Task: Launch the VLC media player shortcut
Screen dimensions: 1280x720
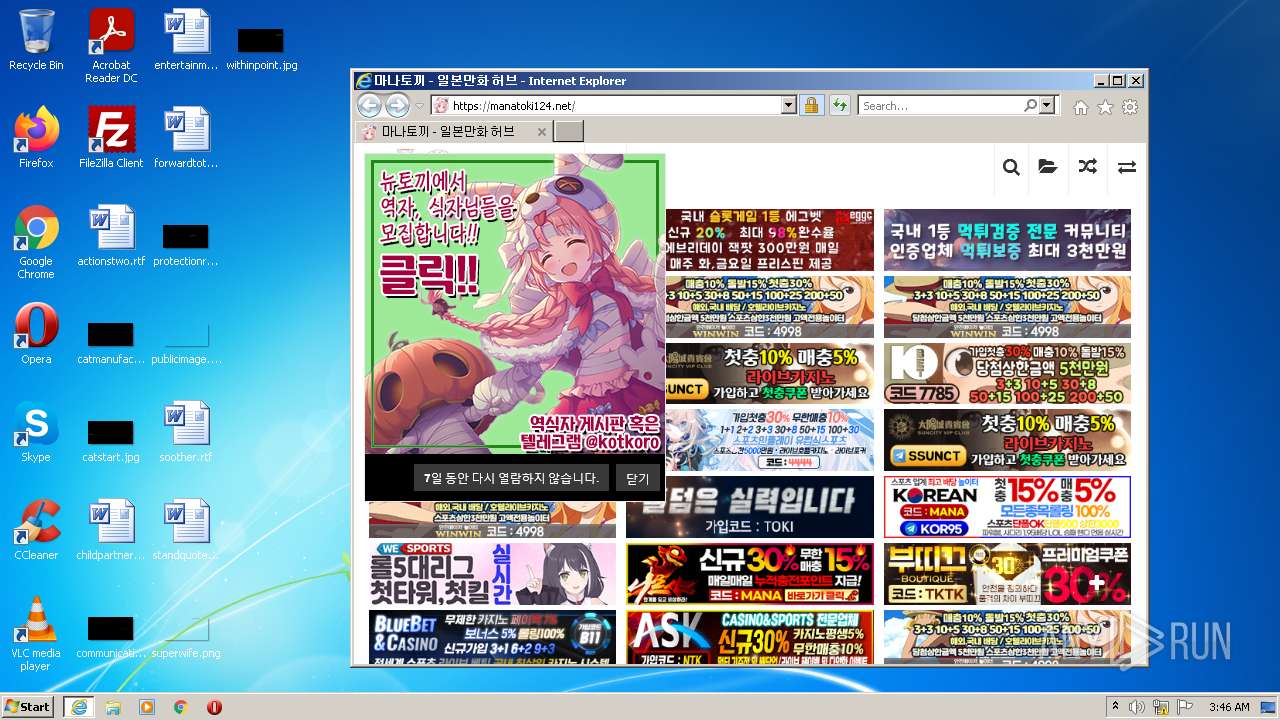Action: point(36,634)
